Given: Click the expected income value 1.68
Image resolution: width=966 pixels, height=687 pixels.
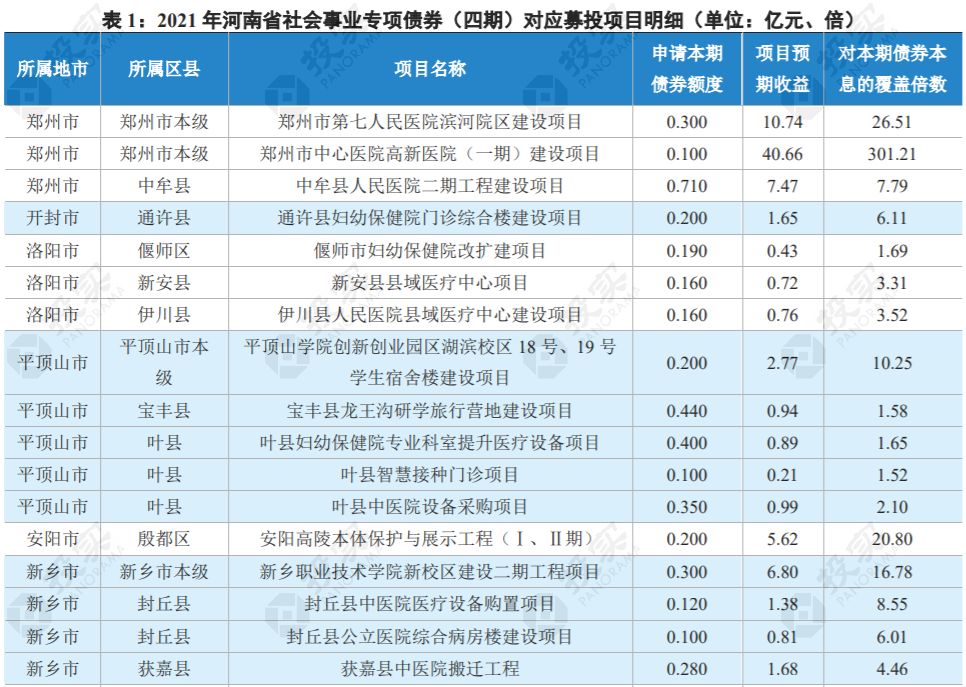Looking at the screenshot, I should [x=782, y=669].
